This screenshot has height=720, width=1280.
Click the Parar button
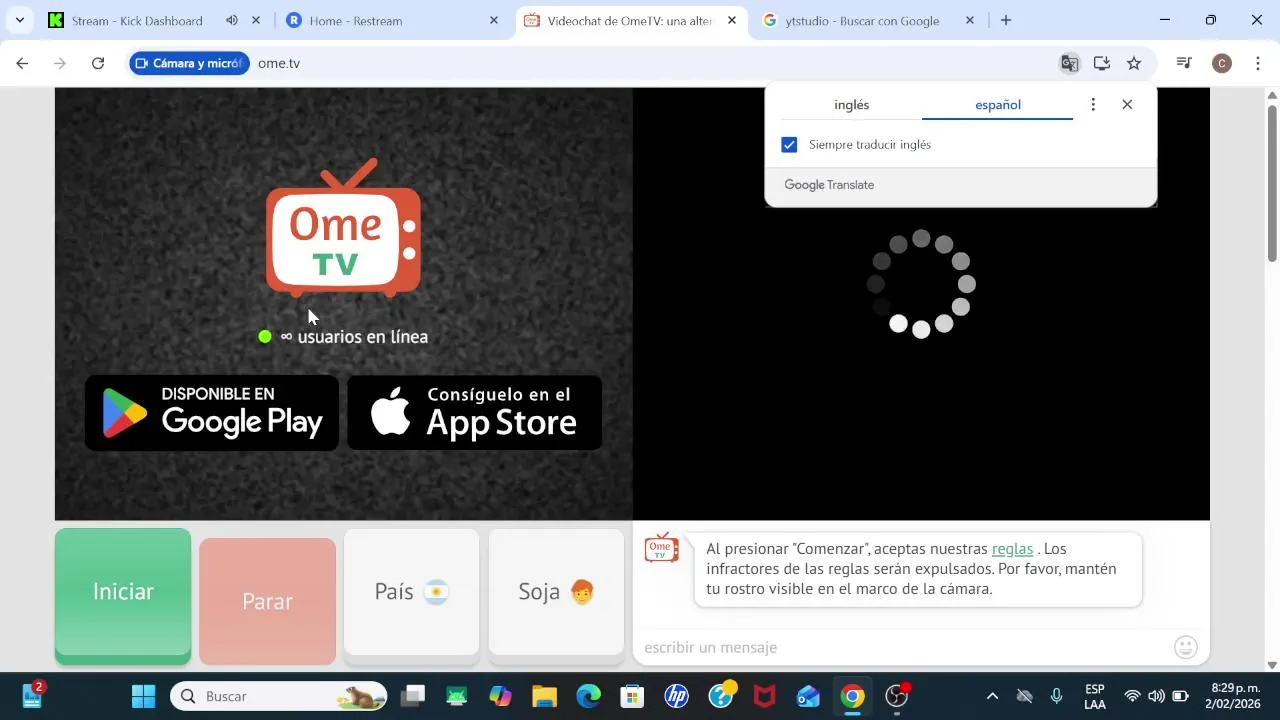[267, 601]
